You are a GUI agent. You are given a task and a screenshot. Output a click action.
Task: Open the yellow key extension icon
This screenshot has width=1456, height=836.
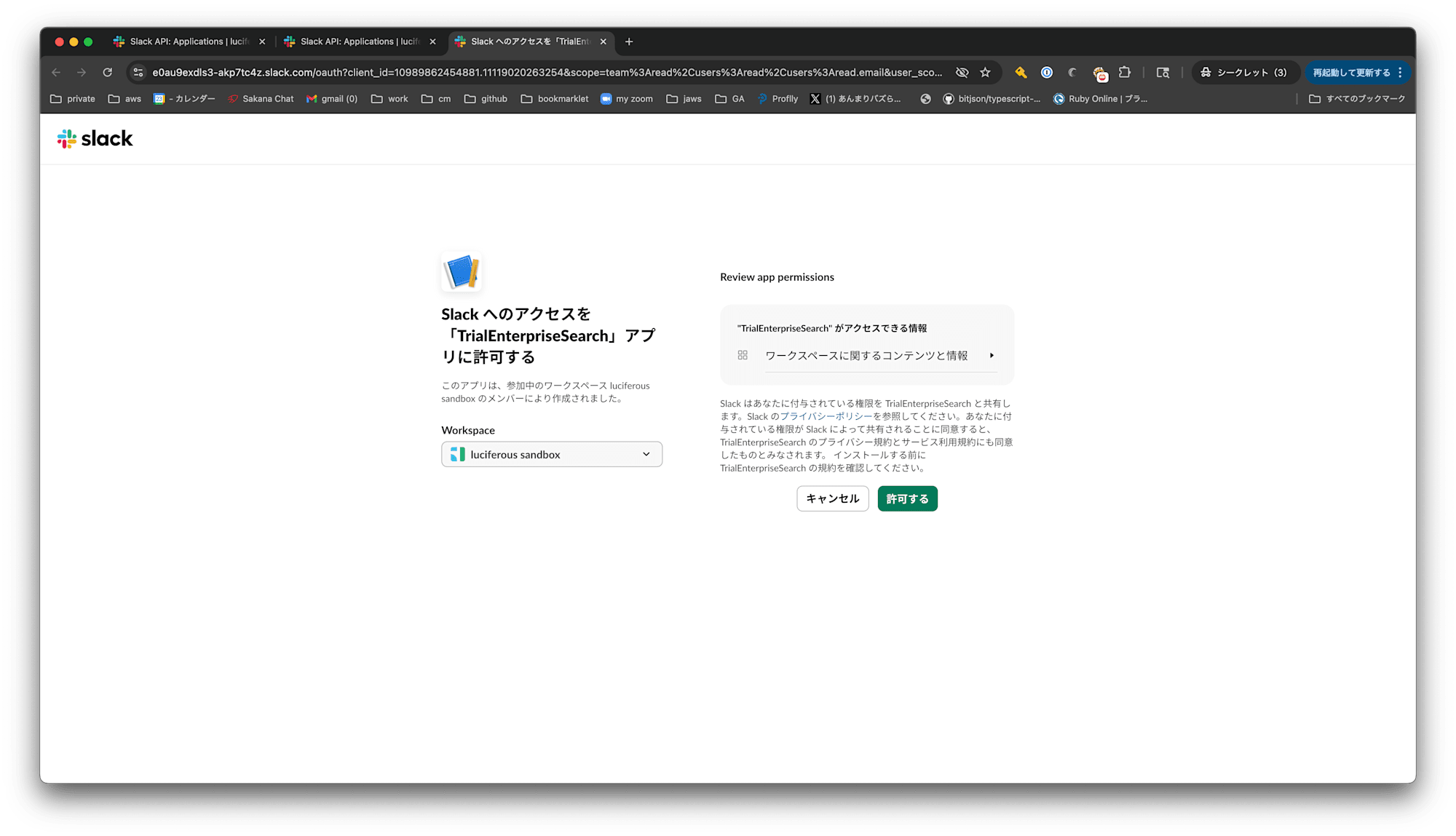[1021, 72]
